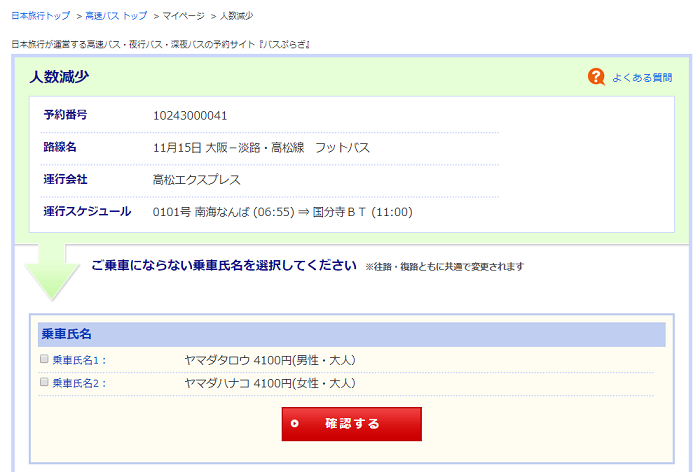Viewport: 700px width, 472px height.
Task: Go to 高速バス トップ in the breadcrumb
Action: pyautogui.click(x=116, y=16)
